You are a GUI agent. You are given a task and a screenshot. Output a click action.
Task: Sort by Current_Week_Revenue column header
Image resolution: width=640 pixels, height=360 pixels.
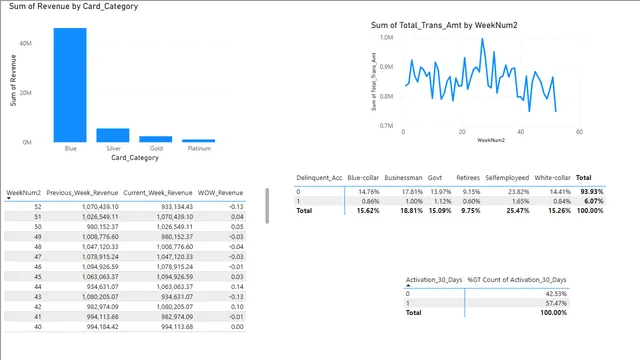point(158,193)
